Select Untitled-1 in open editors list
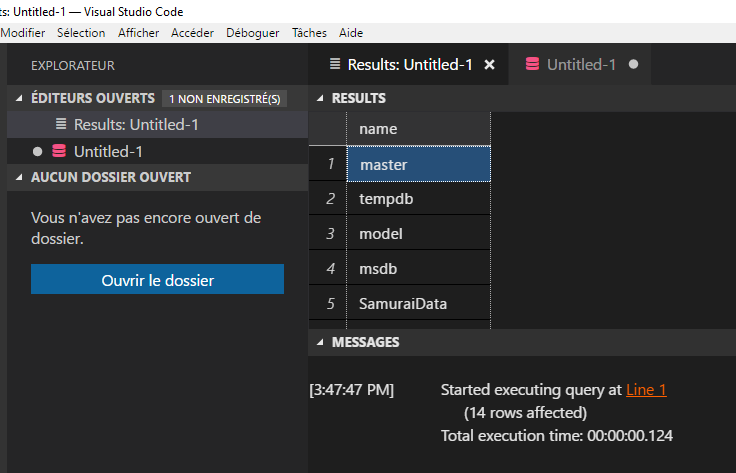The image size is (736, 473). (157, 152)
